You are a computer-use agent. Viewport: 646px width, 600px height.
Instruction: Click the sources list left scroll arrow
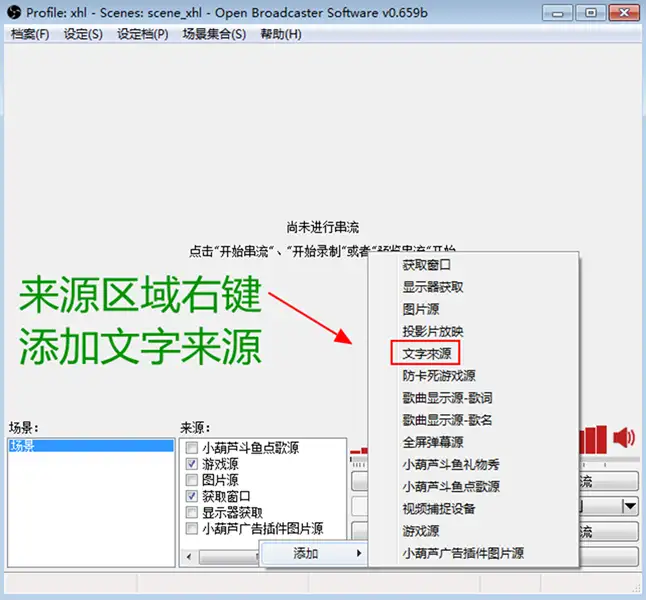[x=189, y=557]
